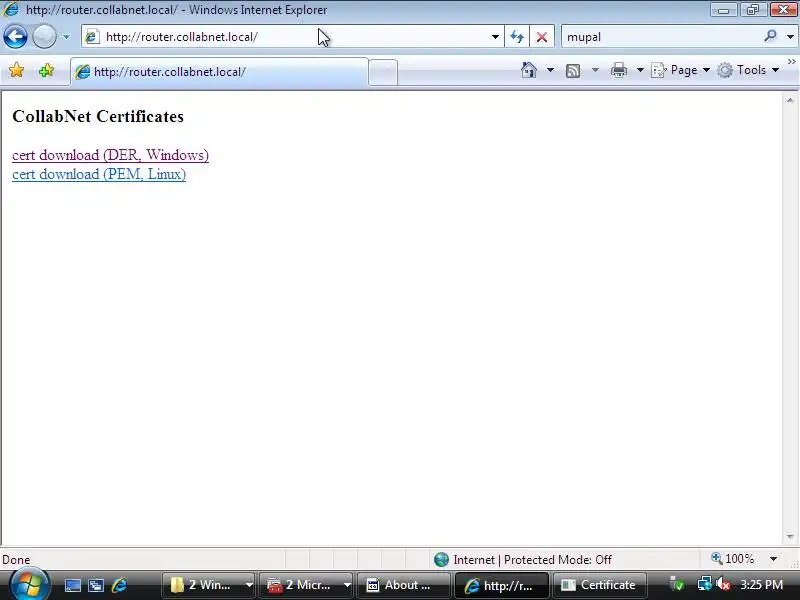Viewport: 800px width, 600px height.
Task: Download the PEM Linux certificate link
Action: pos(99,174)
